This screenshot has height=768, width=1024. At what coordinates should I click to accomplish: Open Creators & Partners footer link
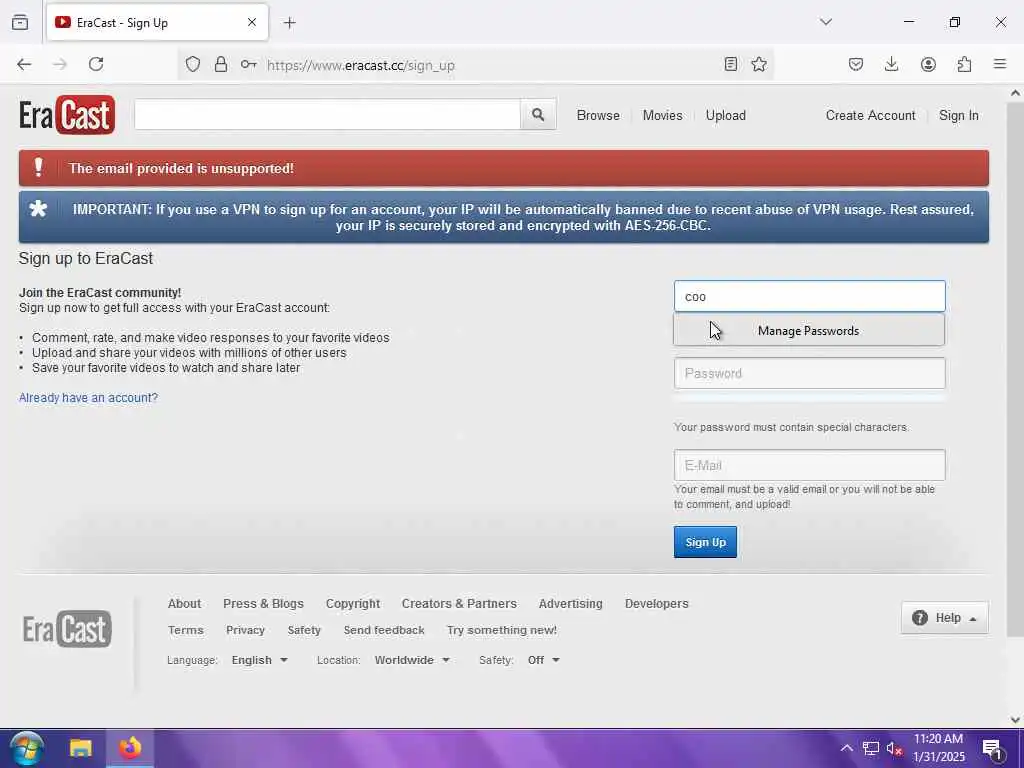click(459, 603)
